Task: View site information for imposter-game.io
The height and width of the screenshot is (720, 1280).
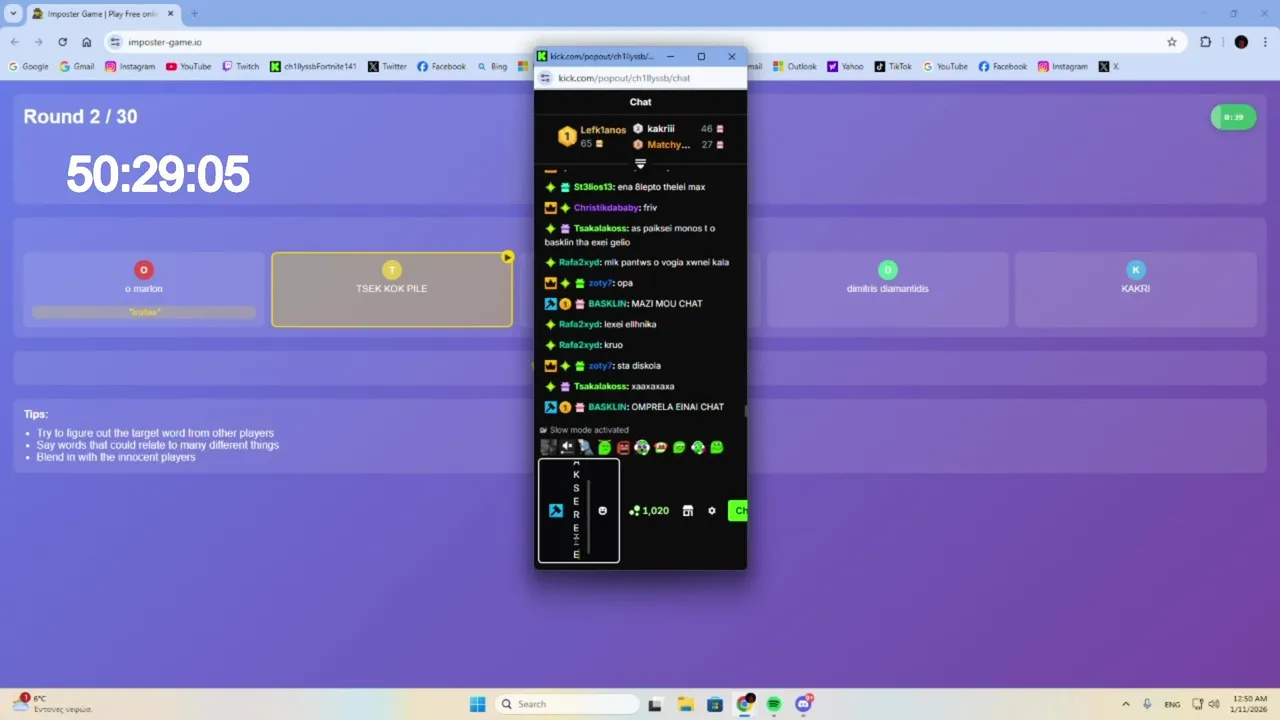Action: pos(115,42)
